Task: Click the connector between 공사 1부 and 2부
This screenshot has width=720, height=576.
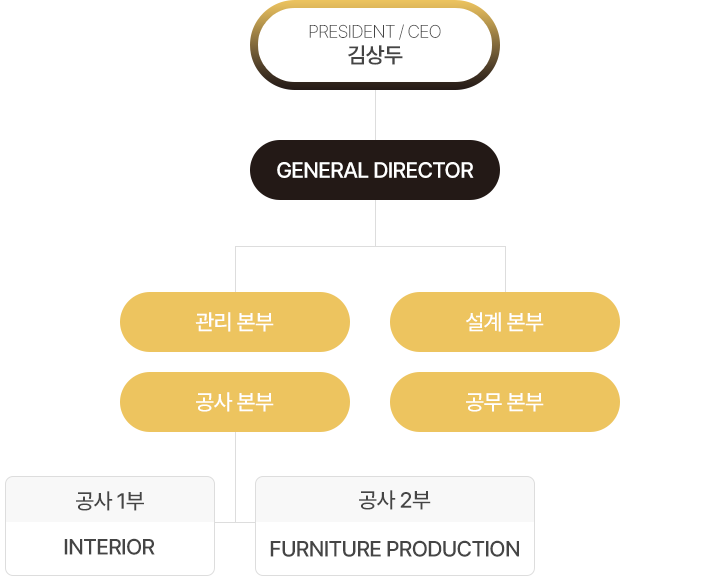Action: [235, 522]
